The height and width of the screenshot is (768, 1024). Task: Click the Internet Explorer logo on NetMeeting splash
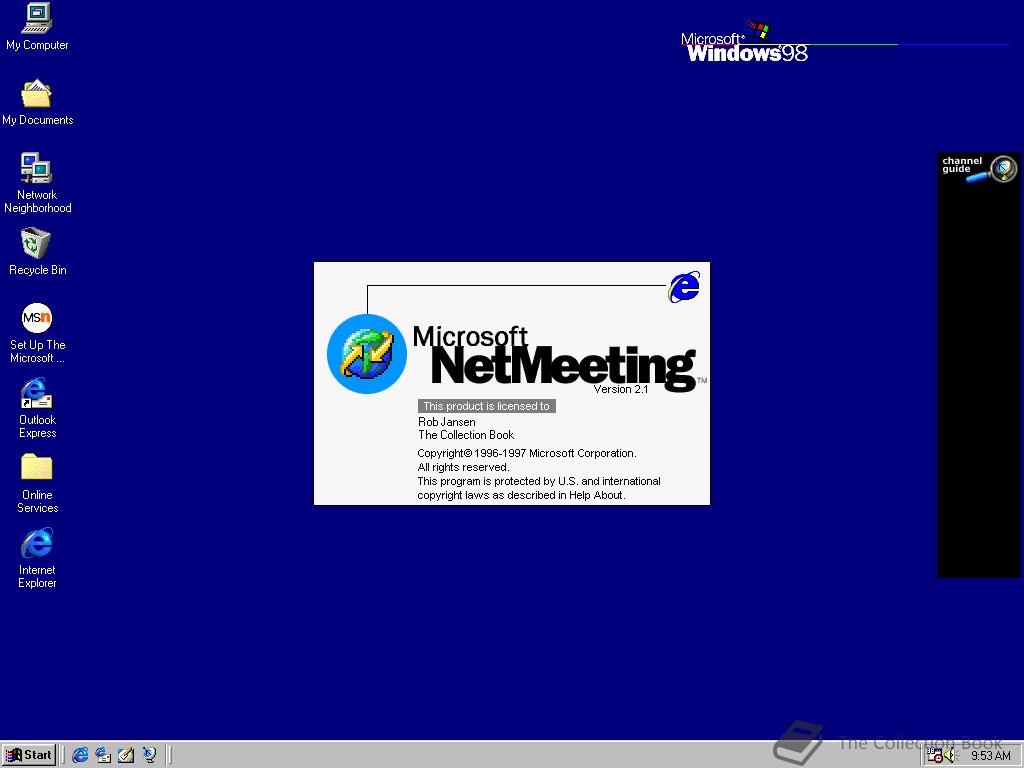(x=684, y=287)
